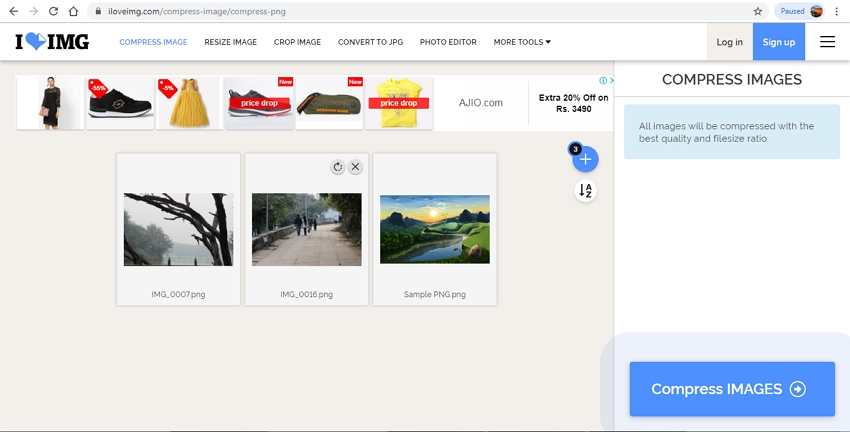This screenshot has height=432, width=850.
Task: Expand the MORE TOOLS dropdown
Action: pos(522,42)
